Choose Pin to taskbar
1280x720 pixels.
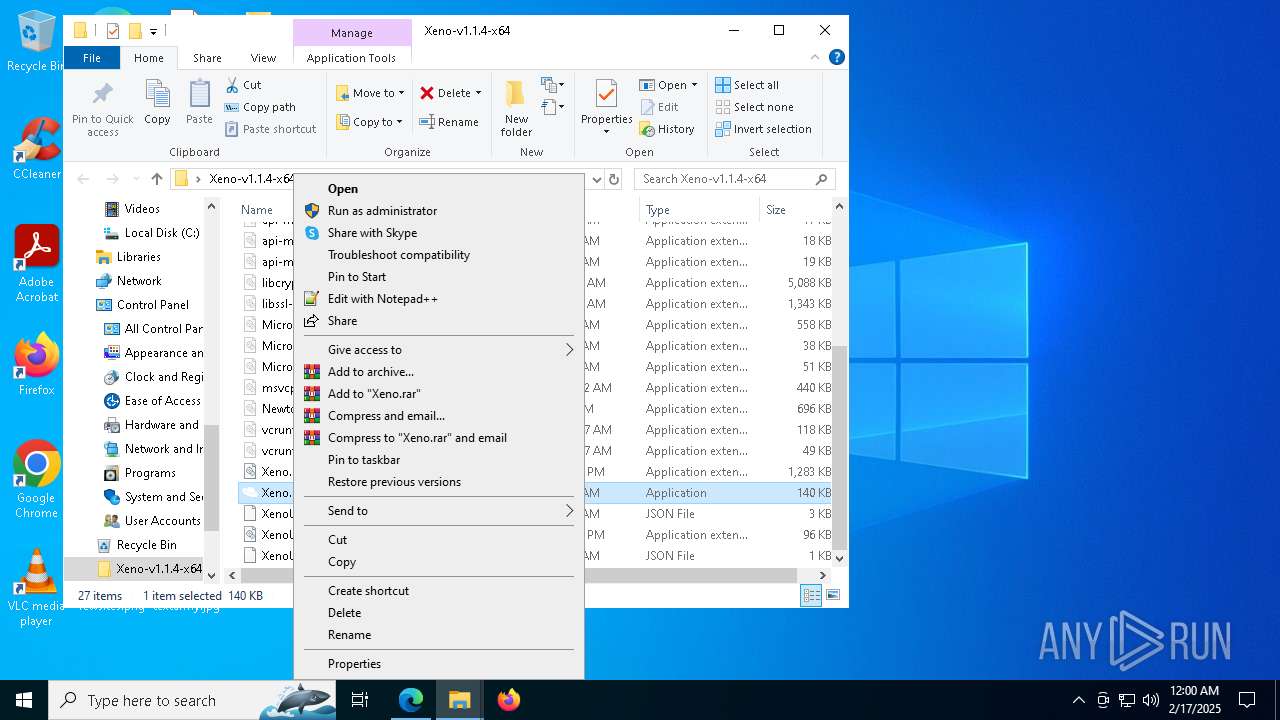pyautogui.click(x=440, y=460)
